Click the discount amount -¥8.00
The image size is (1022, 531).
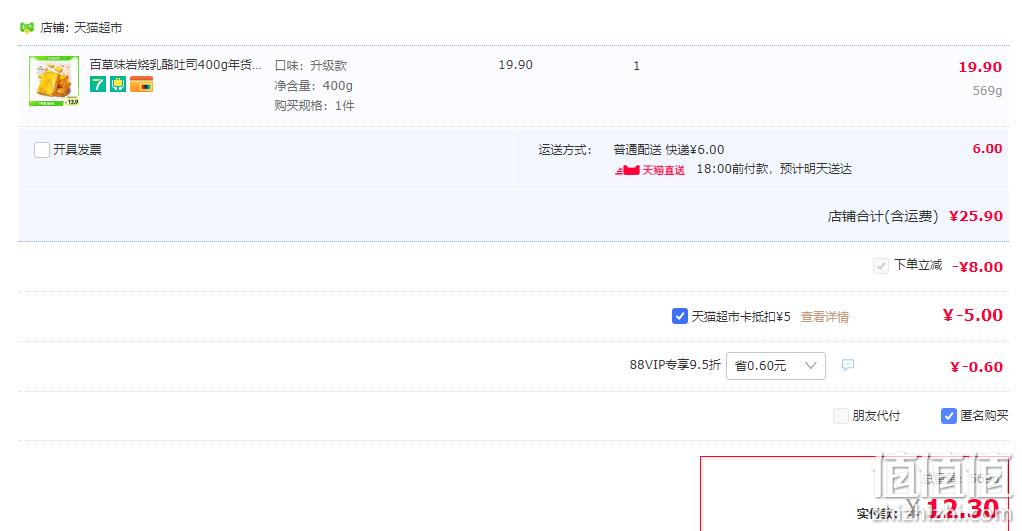pyautogui.click(x=977, y=266)
